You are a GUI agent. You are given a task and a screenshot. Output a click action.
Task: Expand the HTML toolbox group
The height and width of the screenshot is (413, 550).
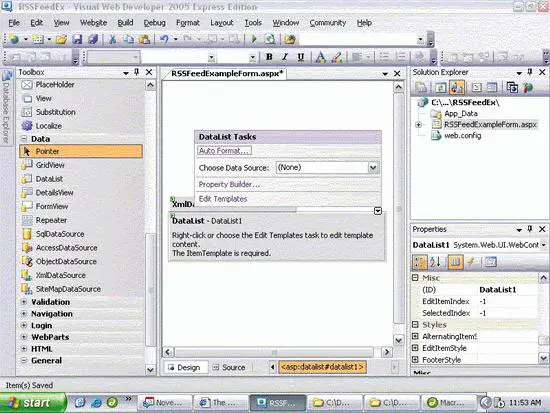(x=24, y=349)
